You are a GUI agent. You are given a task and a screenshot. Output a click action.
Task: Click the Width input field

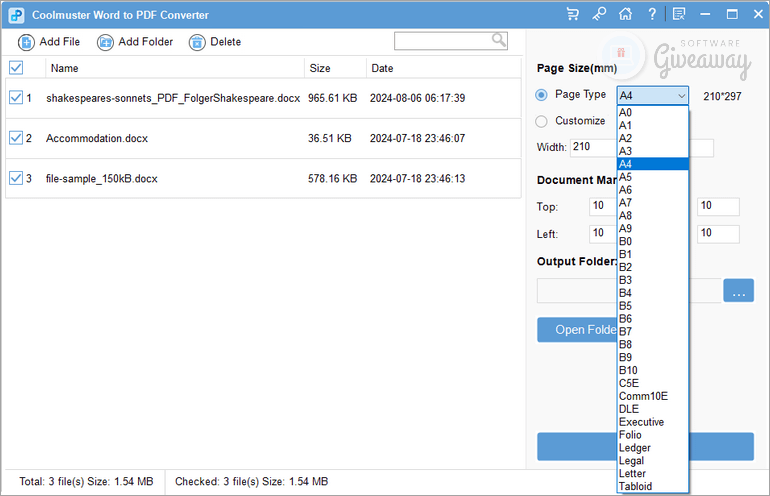[593, 147]
